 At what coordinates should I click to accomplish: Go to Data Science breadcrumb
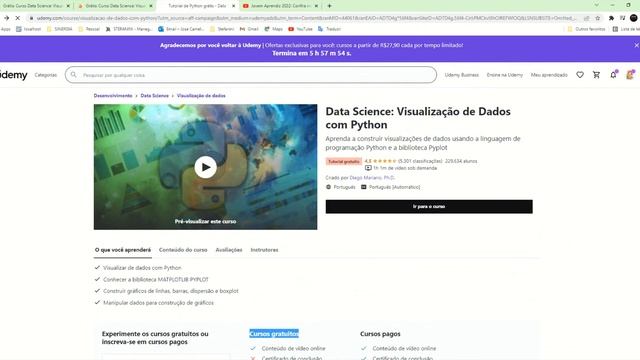tap(154, 96)
